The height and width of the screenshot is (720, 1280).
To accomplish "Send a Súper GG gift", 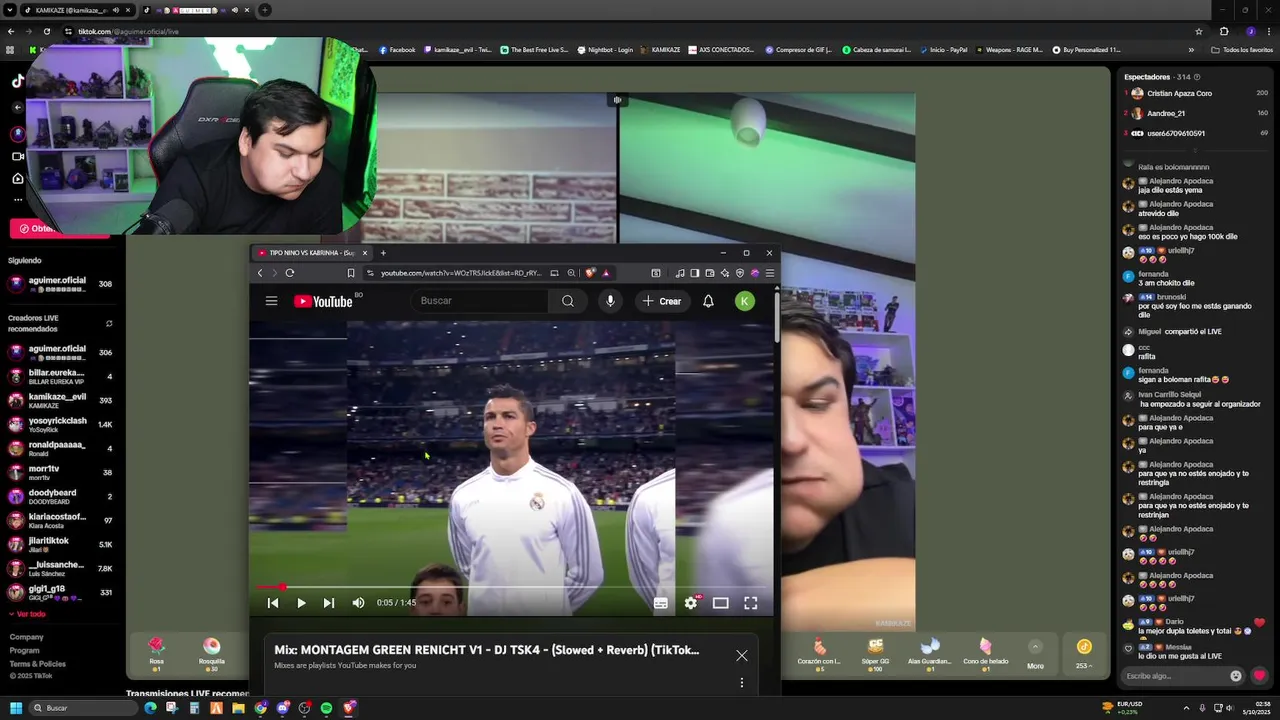I will (876, 653).
